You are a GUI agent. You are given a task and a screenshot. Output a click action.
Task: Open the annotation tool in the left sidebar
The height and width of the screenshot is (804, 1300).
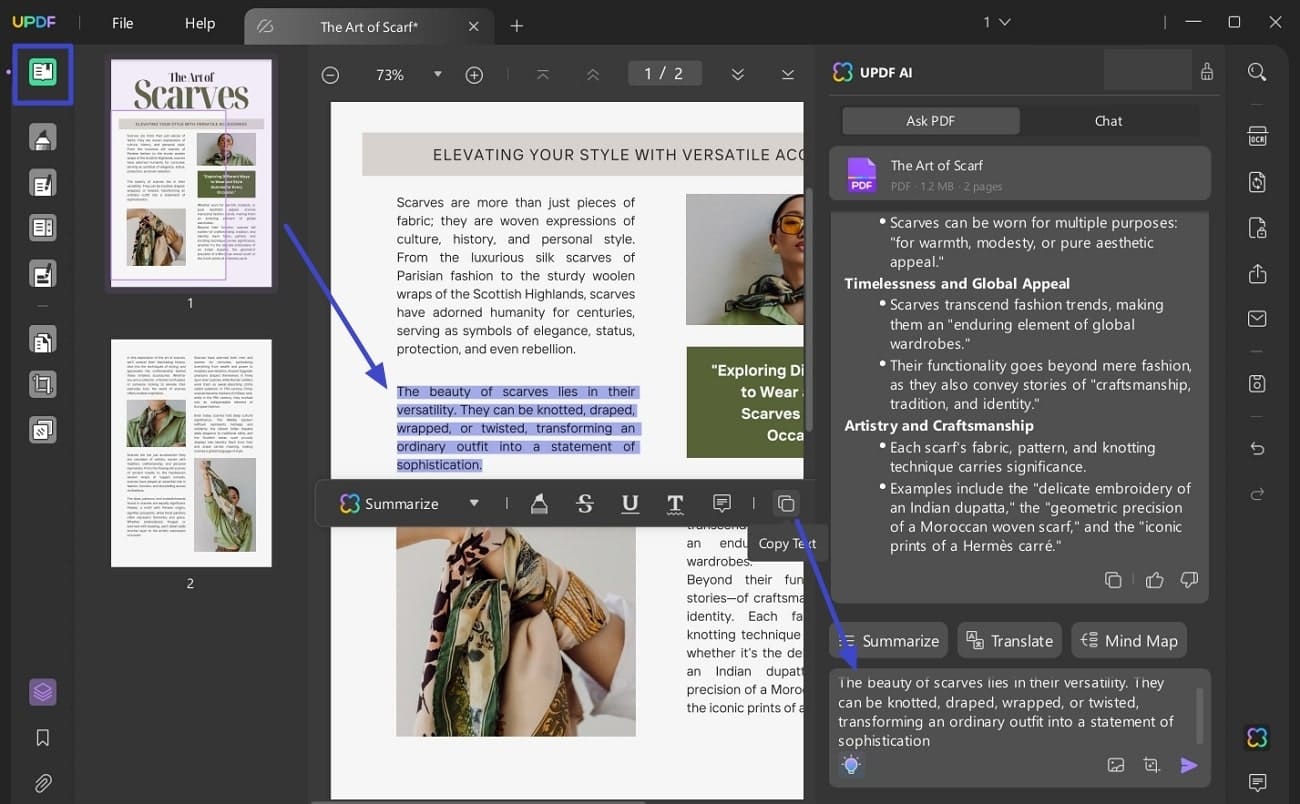click(43, 137)
